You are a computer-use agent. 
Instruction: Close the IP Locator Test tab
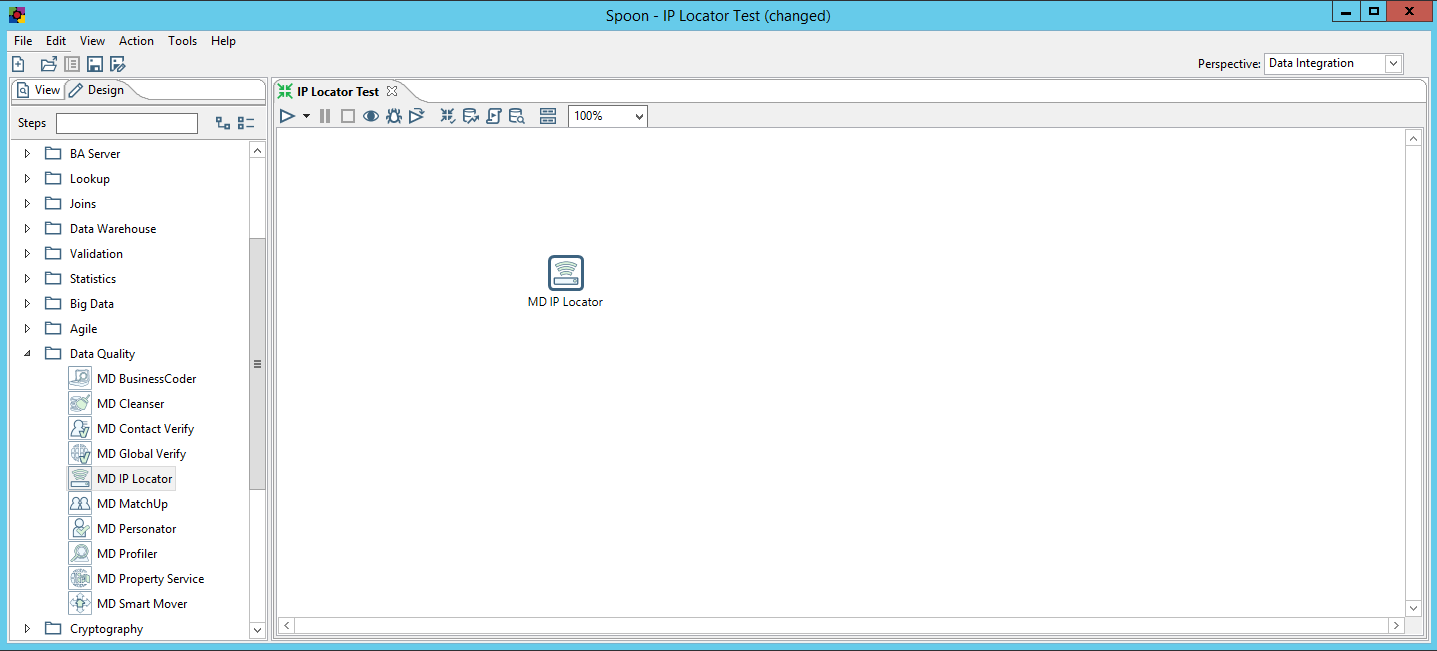click(392, 91)
